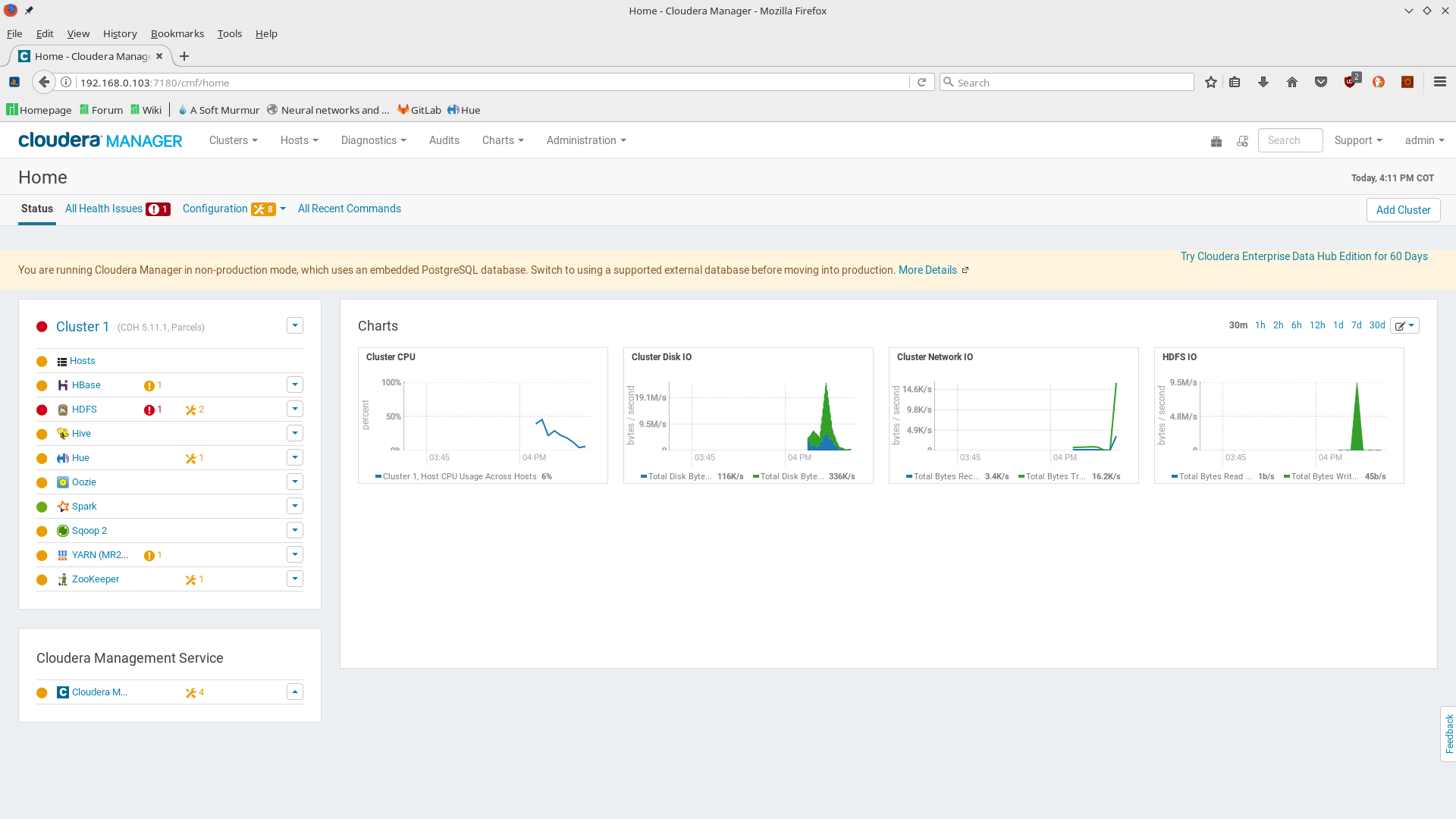Collapse Cloudera Management Service actions arrow
1456x819 pixels.
295,692
